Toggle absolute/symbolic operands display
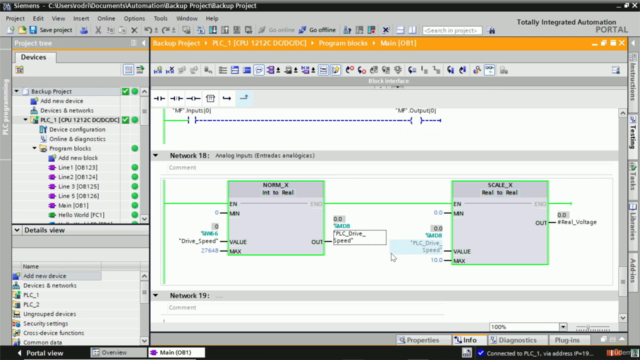Viewport: 640px width, 360px height. [271, 70]
